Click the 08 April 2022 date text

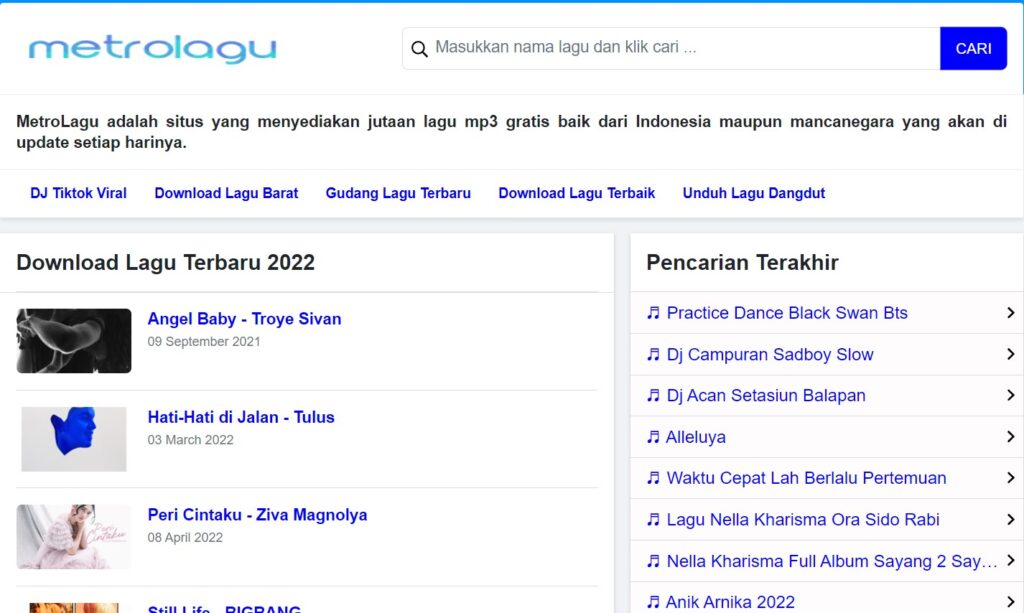pos(185,537)
